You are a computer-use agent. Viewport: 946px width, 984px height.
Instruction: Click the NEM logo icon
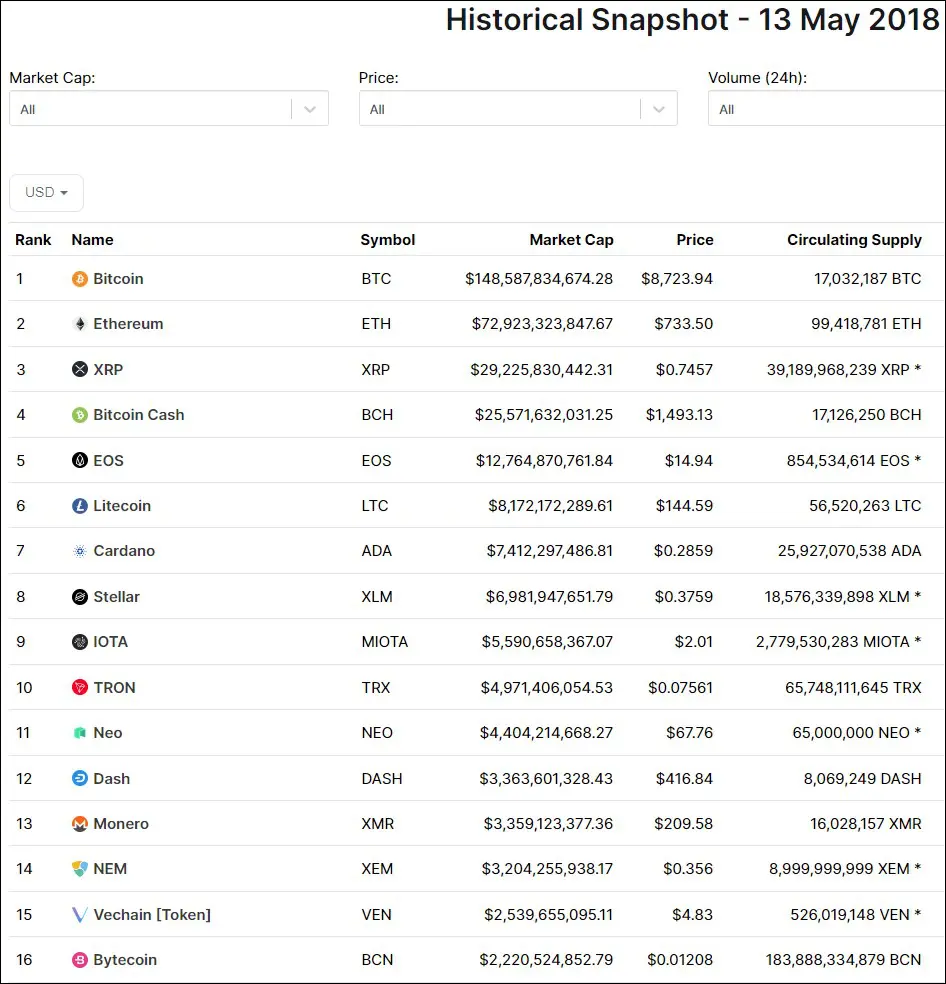[80, 869]
